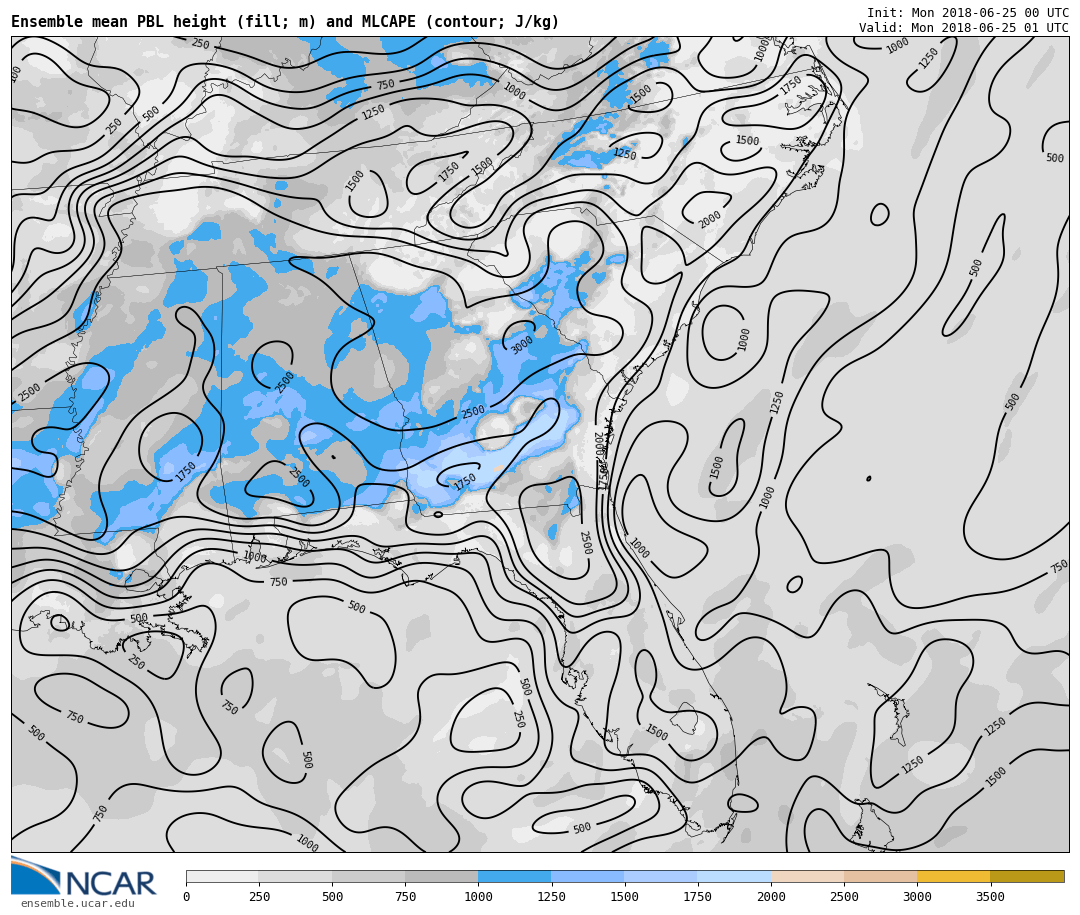Viewport: 1080px width, 915px height.
Task: Click the colorbar tick label '1750'
Action: (x=698, y=896)
